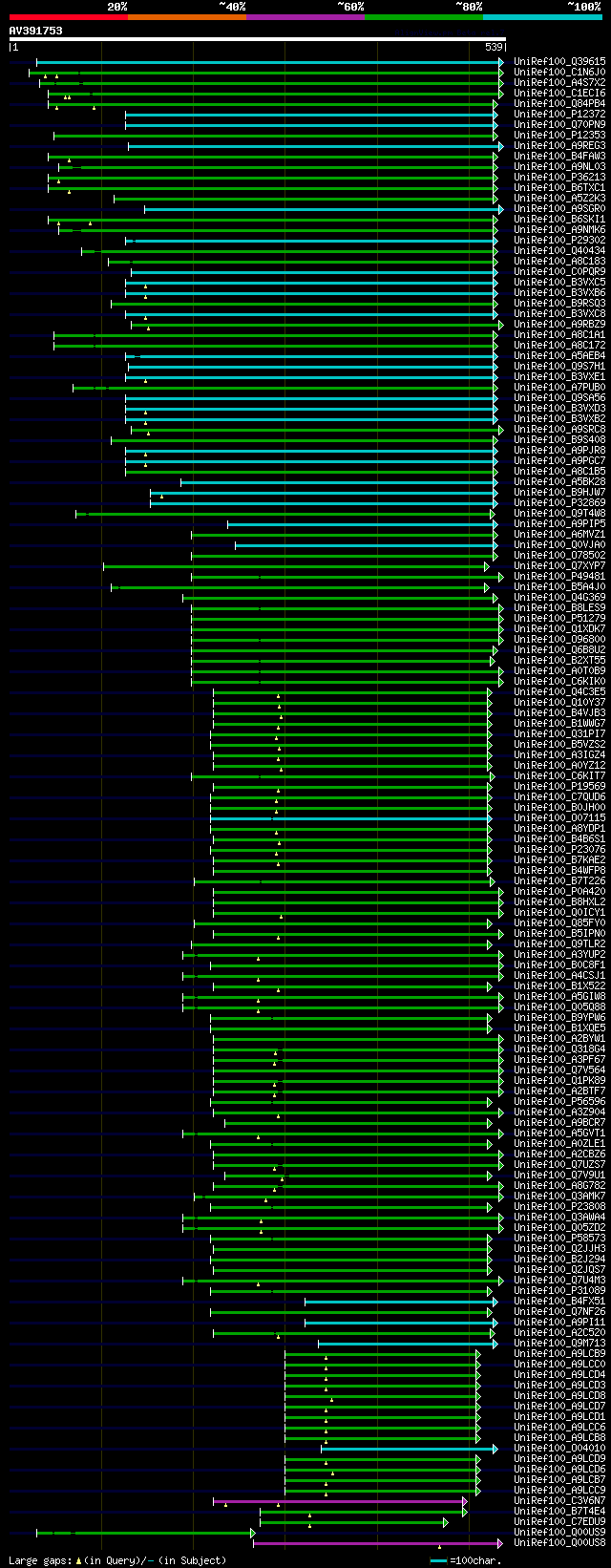Image resolution: width=611 pixels, height=1568 pixels.
Task: Select hit label UniRef100_Q9S7H1
Action: 559,366
